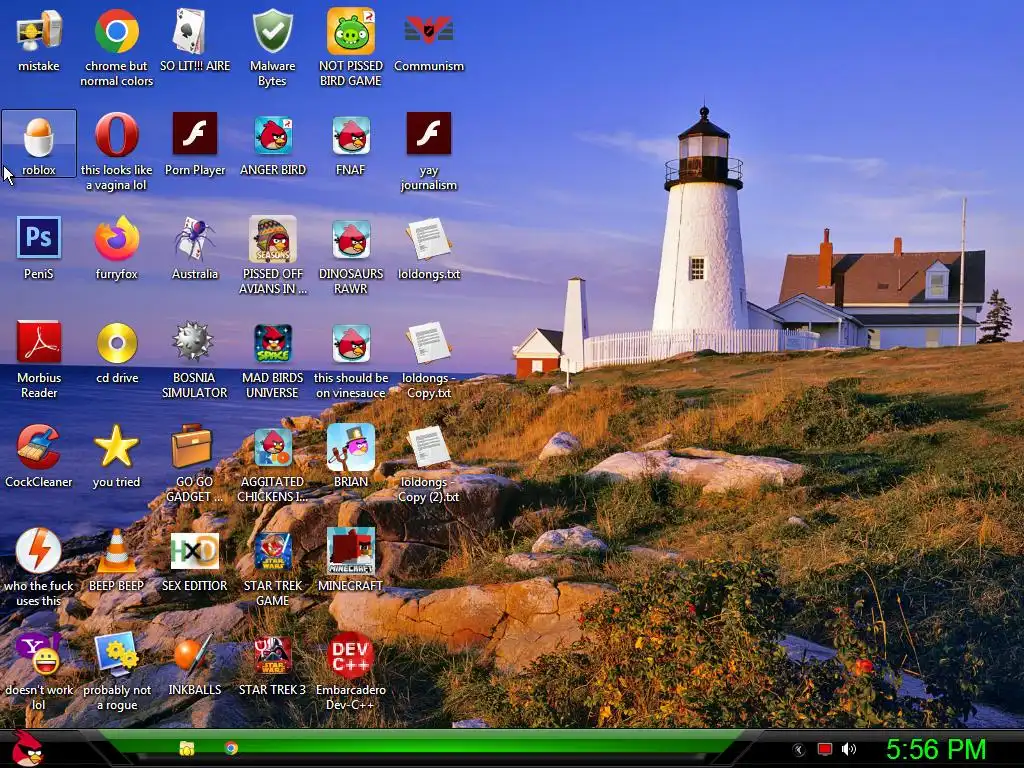Launch 'BEEP BEEP' VLC cone icon
This screenshot has height=768, width=1024.
116,551
